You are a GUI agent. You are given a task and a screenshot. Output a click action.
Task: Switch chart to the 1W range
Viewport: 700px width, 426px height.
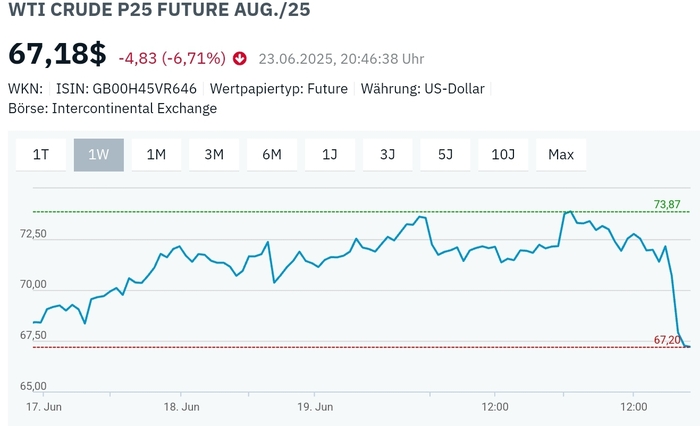coord(98,154)
